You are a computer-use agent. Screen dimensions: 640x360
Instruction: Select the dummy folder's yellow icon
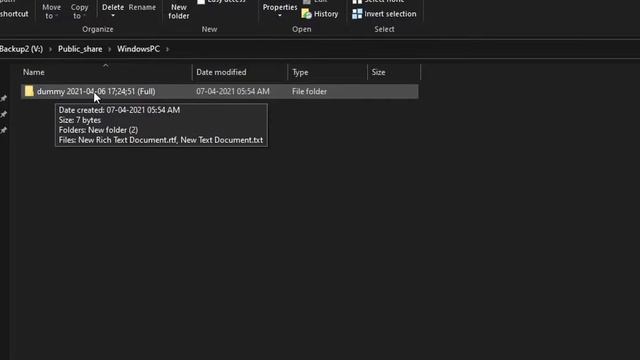coord(29,91)
